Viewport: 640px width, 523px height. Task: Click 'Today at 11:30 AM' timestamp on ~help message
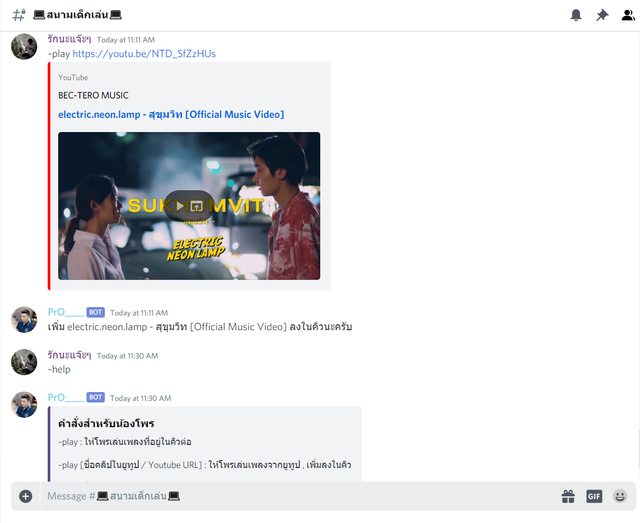(127, 356)
